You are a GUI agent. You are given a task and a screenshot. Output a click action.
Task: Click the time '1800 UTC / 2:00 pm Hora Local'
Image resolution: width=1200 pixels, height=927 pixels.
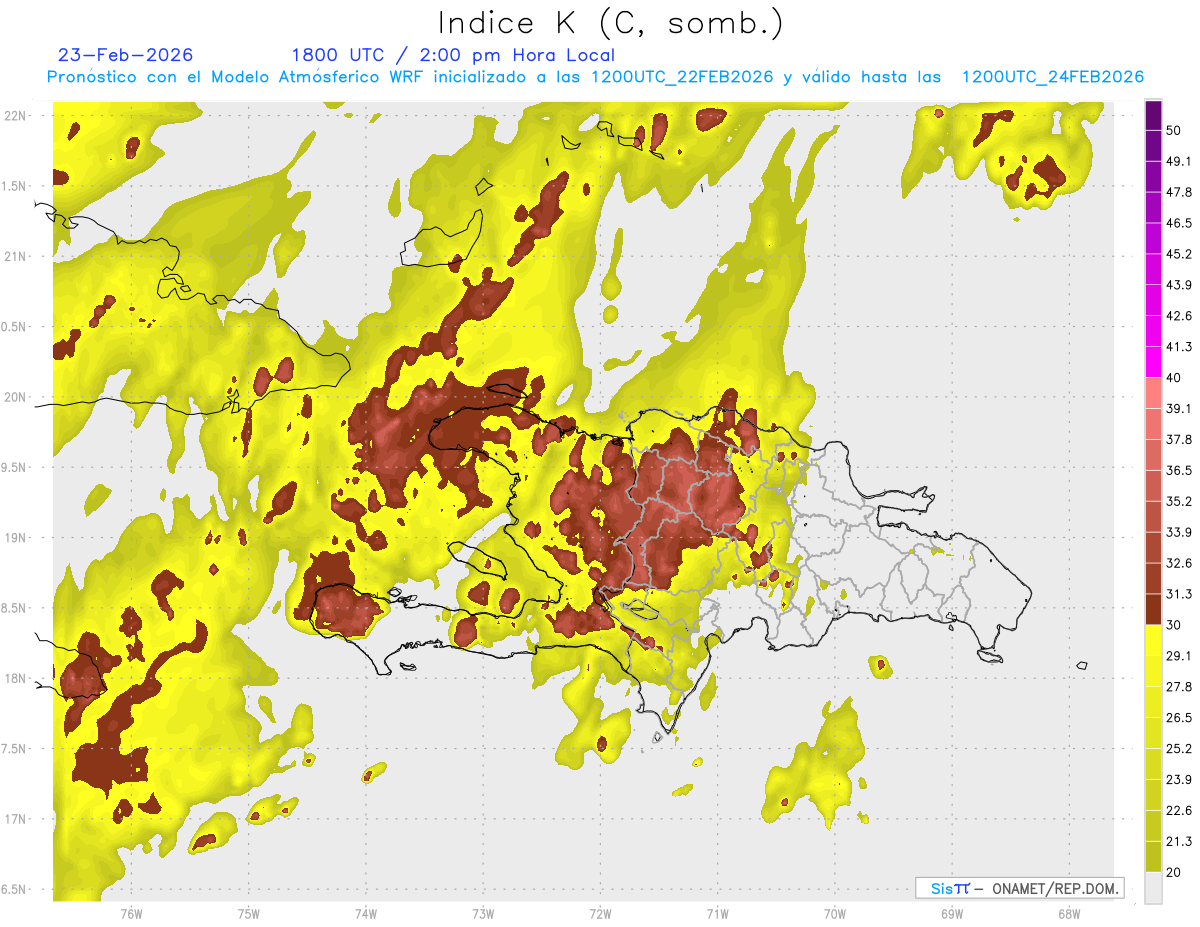tap(453, 55)
